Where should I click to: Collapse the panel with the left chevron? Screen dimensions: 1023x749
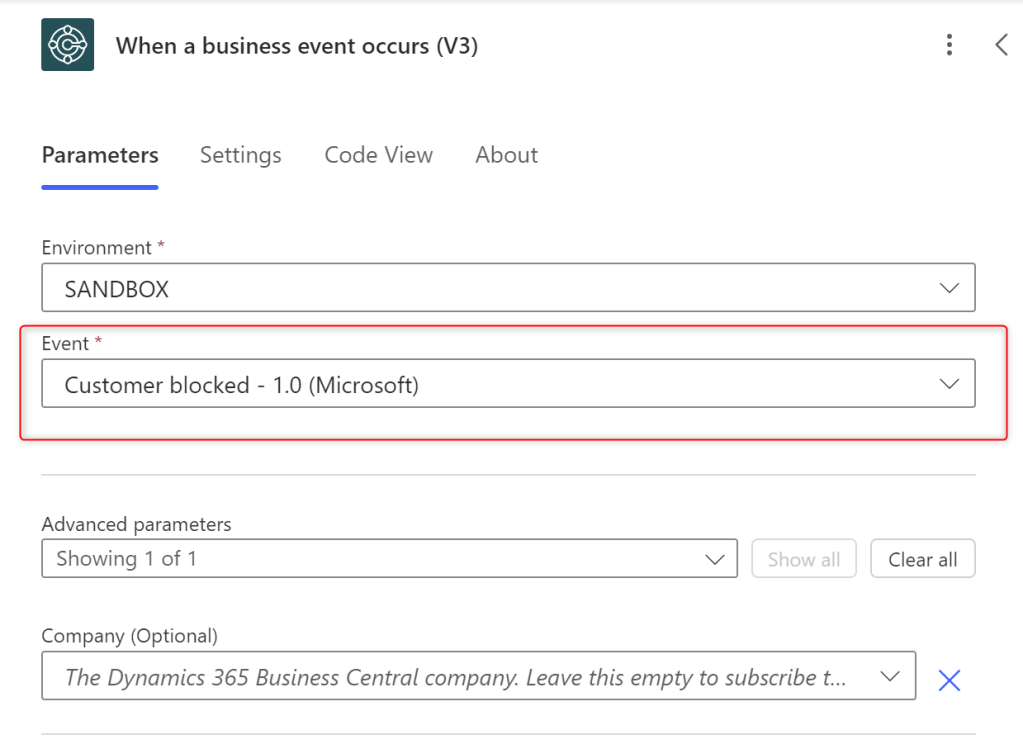(1001, 45)
